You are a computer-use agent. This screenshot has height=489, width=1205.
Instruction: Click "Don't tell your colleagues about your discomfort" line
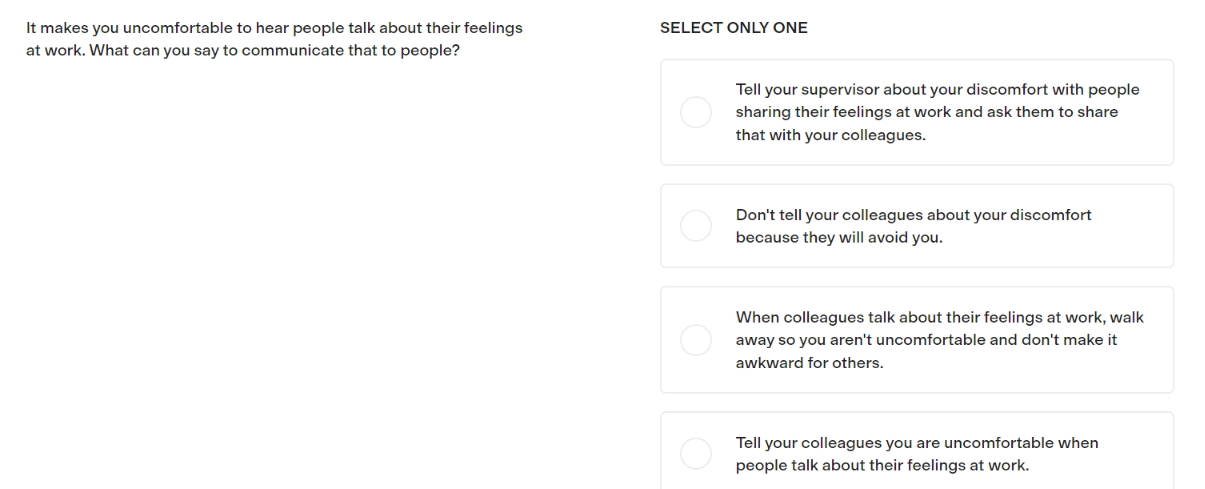click(x=913, y=215)
